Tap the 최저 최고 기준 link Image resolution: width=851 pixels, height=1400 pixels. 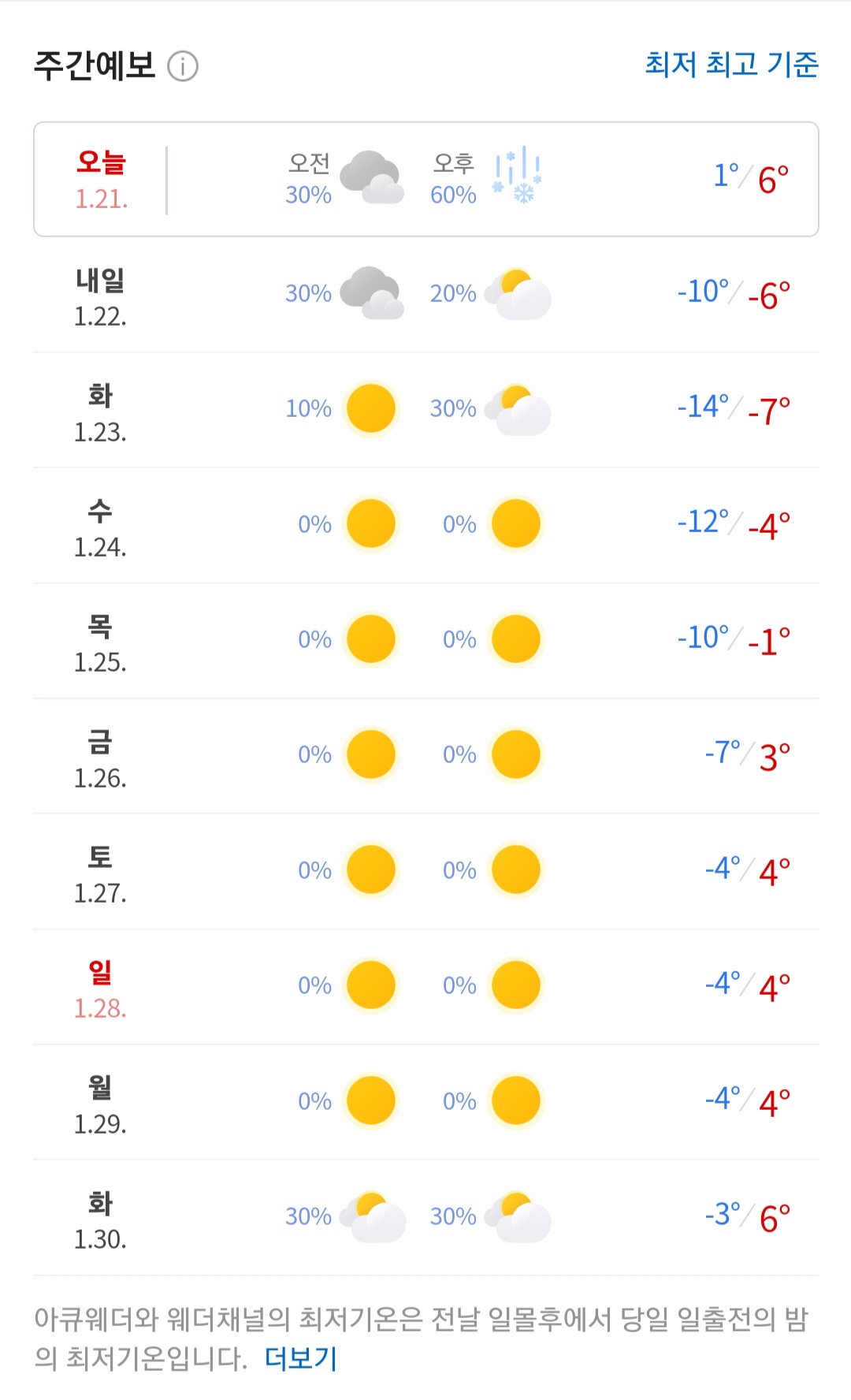coord(731,65)
